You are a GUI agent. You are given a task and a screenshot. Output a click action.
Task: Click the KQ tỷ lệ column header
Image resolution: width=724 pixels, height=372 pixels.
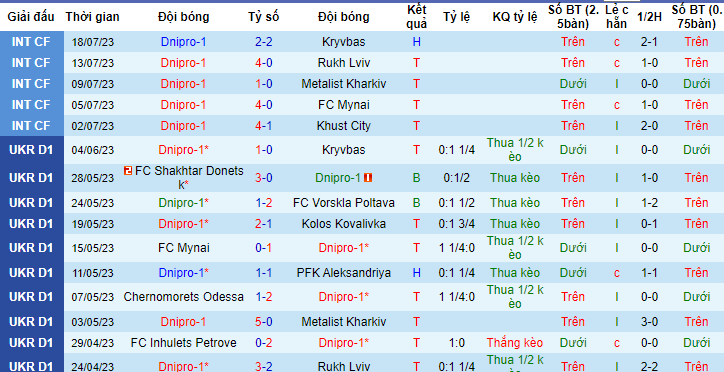(515, 17)
